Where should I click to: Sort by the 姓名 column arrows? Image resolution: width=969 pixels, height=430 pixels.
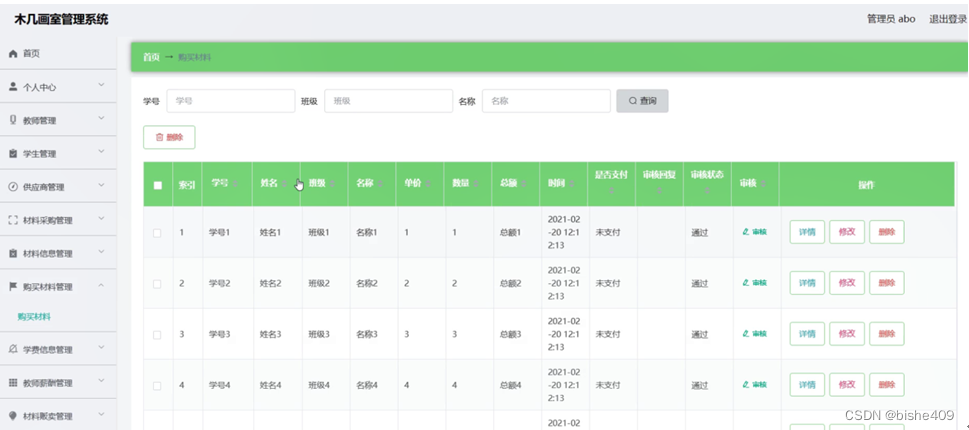pos(284,183)
